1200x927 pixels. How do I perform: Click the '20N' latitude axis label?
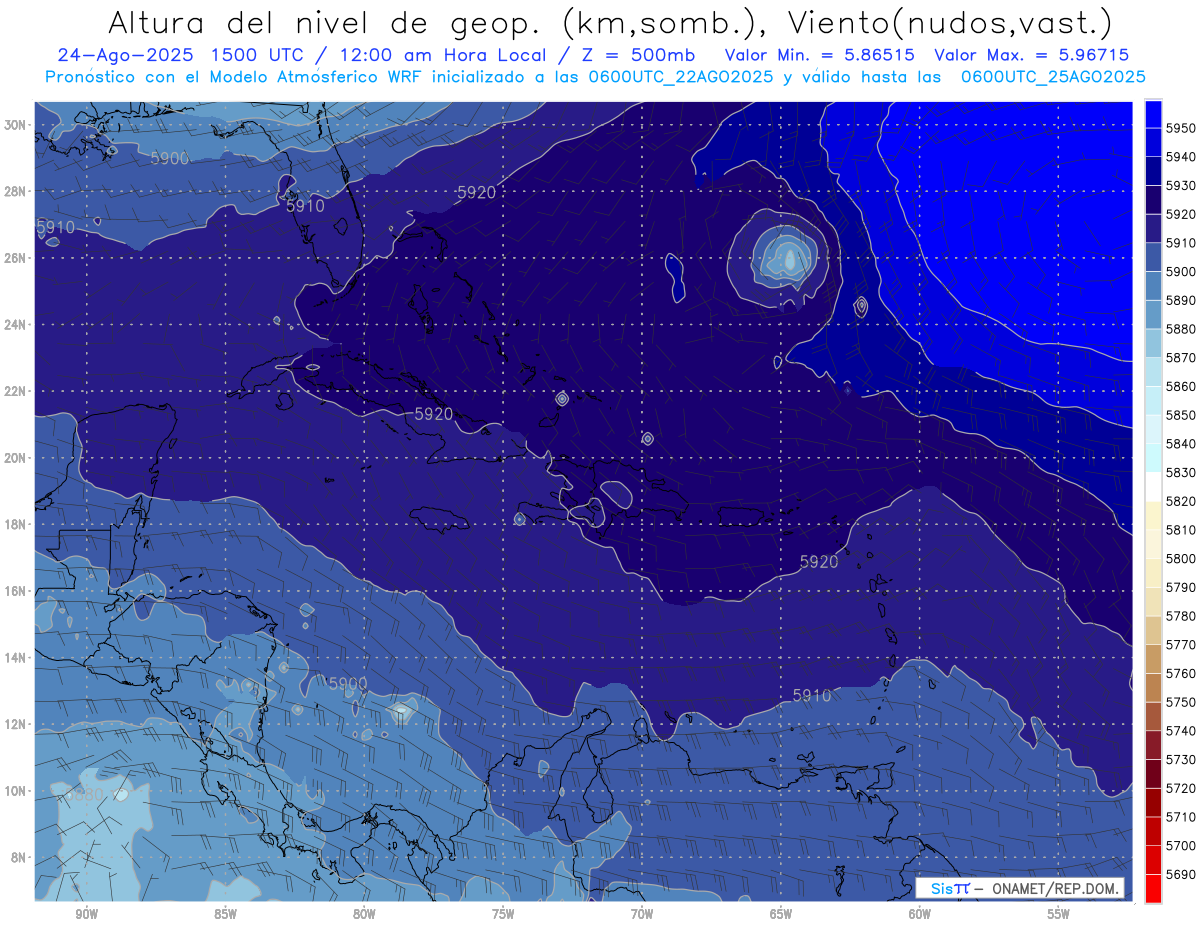point(14,457)
